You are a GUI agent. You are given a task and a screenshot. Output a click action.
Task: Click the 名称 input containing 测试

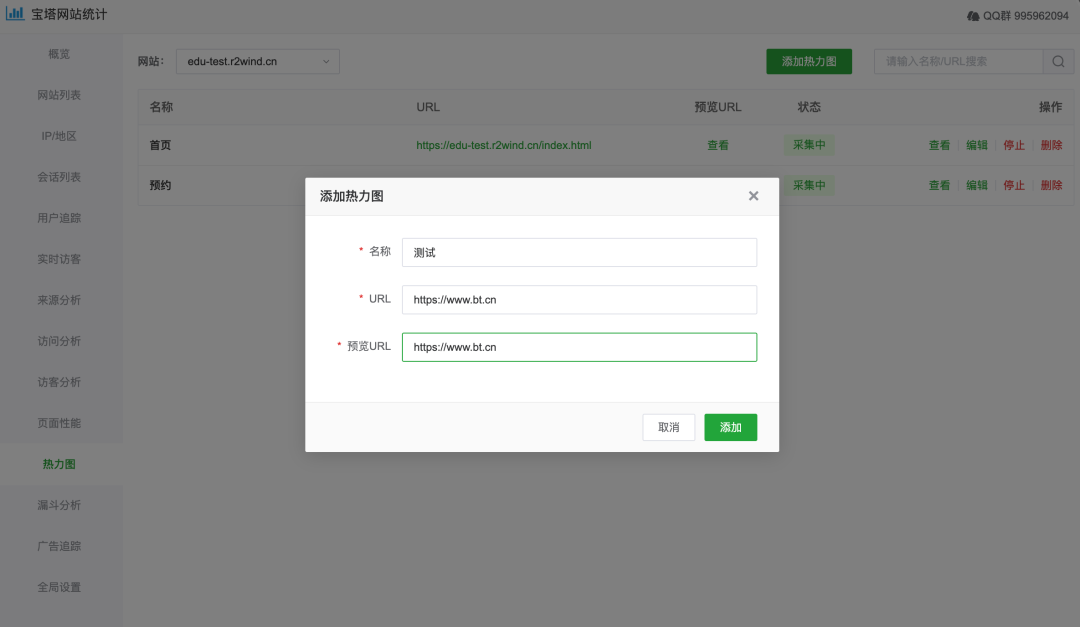click(x=579, y=252)
